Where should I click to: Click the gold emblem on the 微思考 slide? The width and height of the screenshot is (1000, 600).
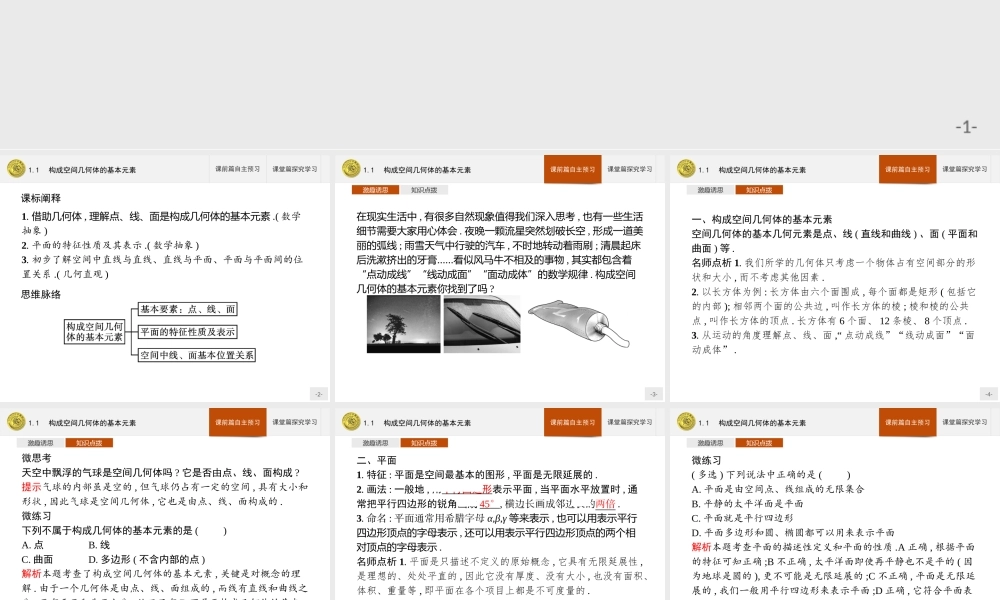tap(18, 421)
